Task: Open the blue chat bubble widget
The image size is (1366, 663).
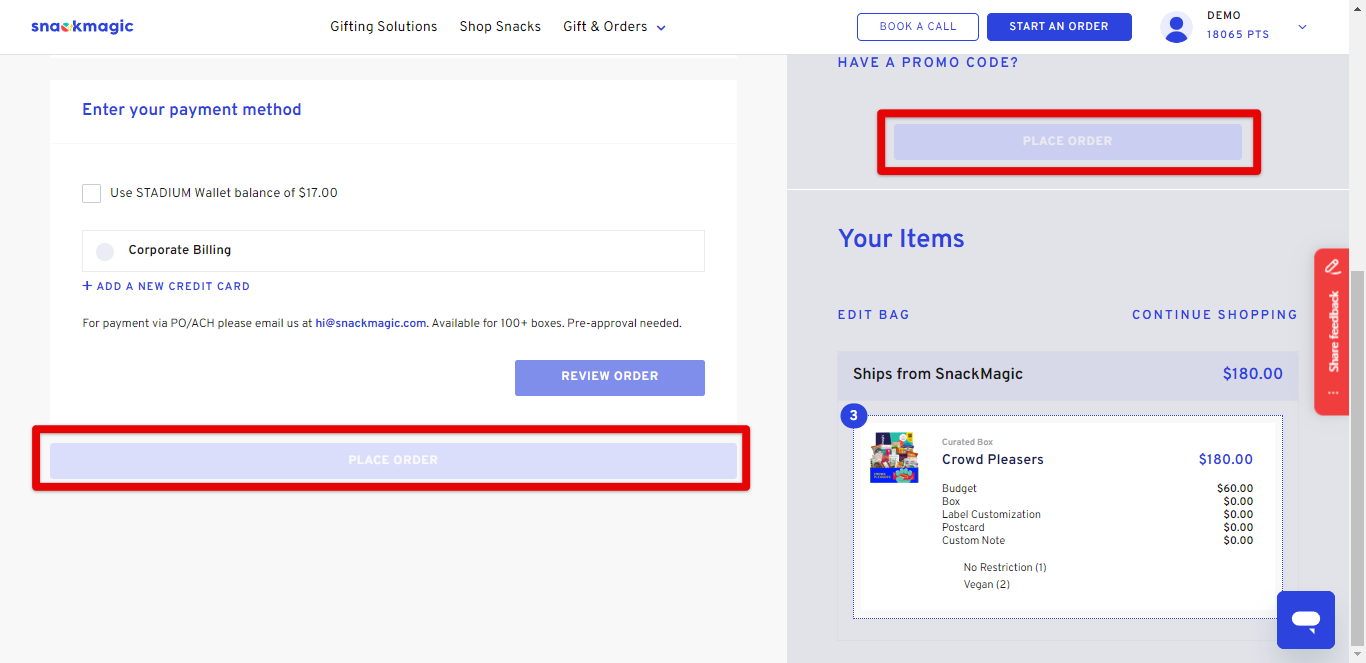Action: pos(1306,620)
